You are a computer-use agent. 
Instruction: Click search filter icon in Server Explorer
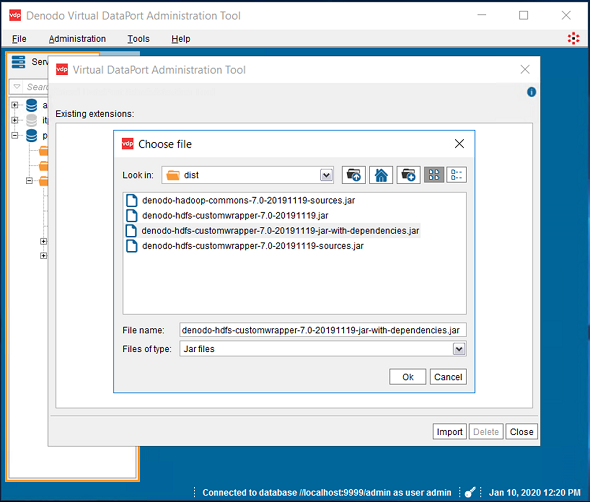17,87
